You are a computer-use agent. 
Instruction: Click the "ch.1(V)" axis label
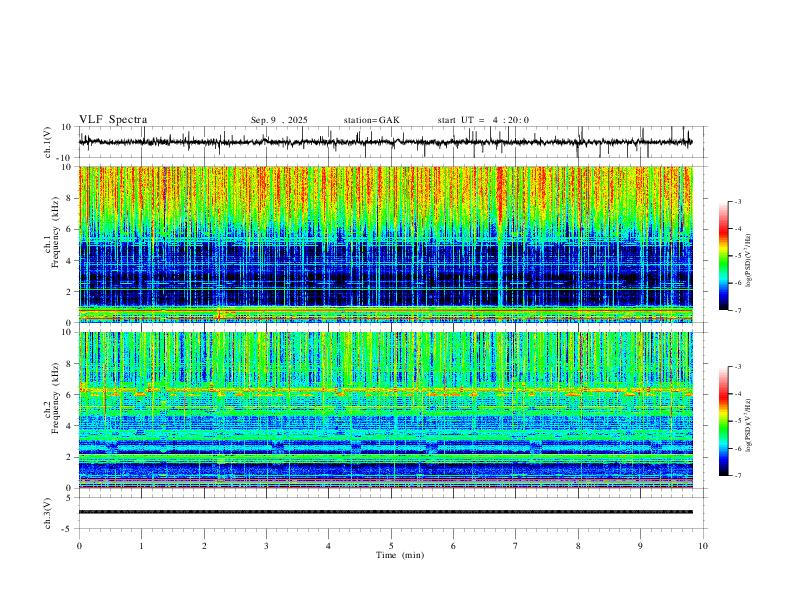click(48, 142)
